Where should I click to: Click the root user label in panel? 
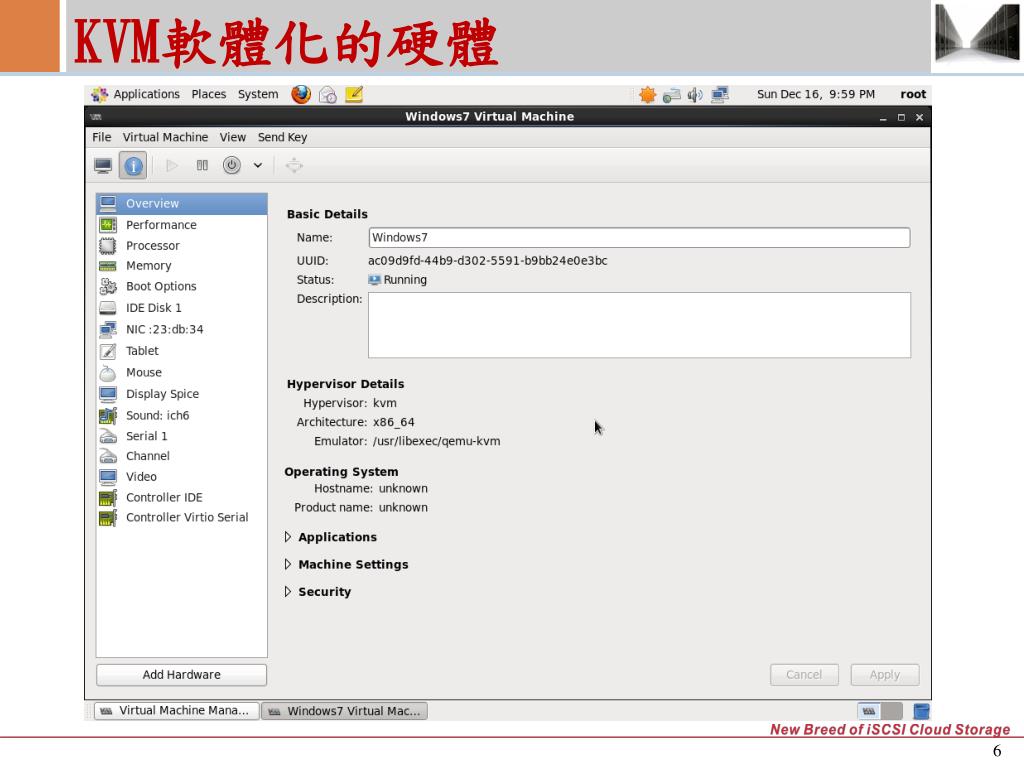tap(913, 94)
